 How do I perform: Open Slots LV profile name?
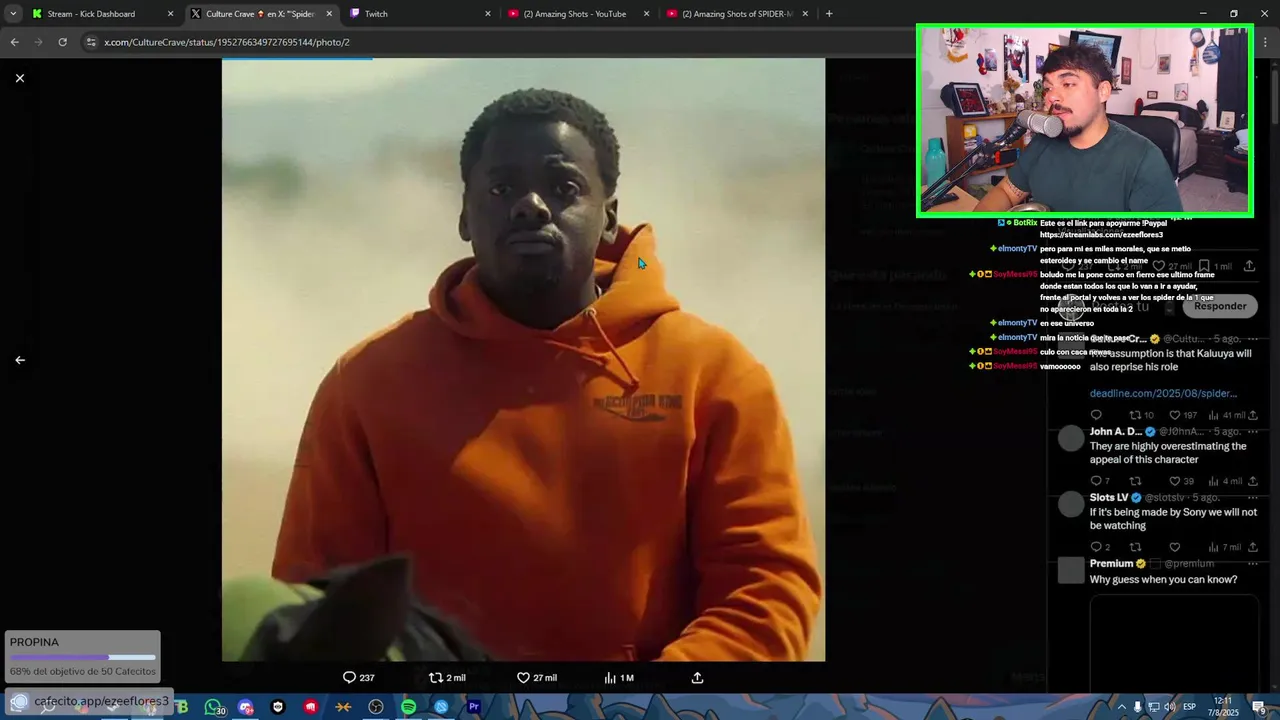point(1109,497)
